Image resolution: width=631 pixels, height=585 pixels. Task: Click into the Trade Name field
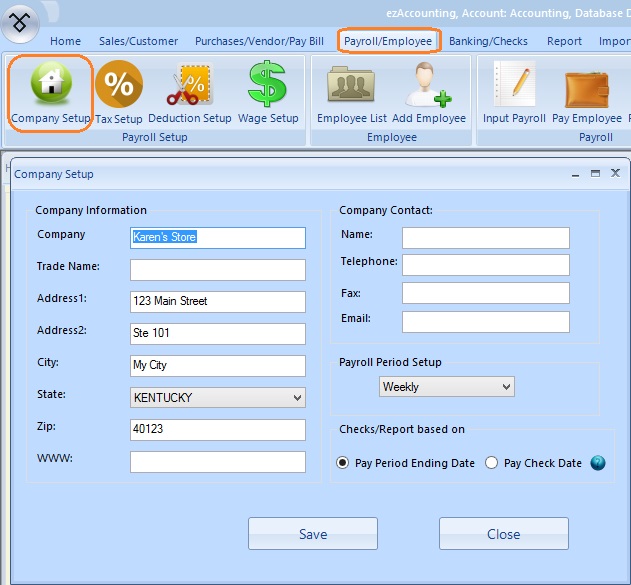pos(217,270)
